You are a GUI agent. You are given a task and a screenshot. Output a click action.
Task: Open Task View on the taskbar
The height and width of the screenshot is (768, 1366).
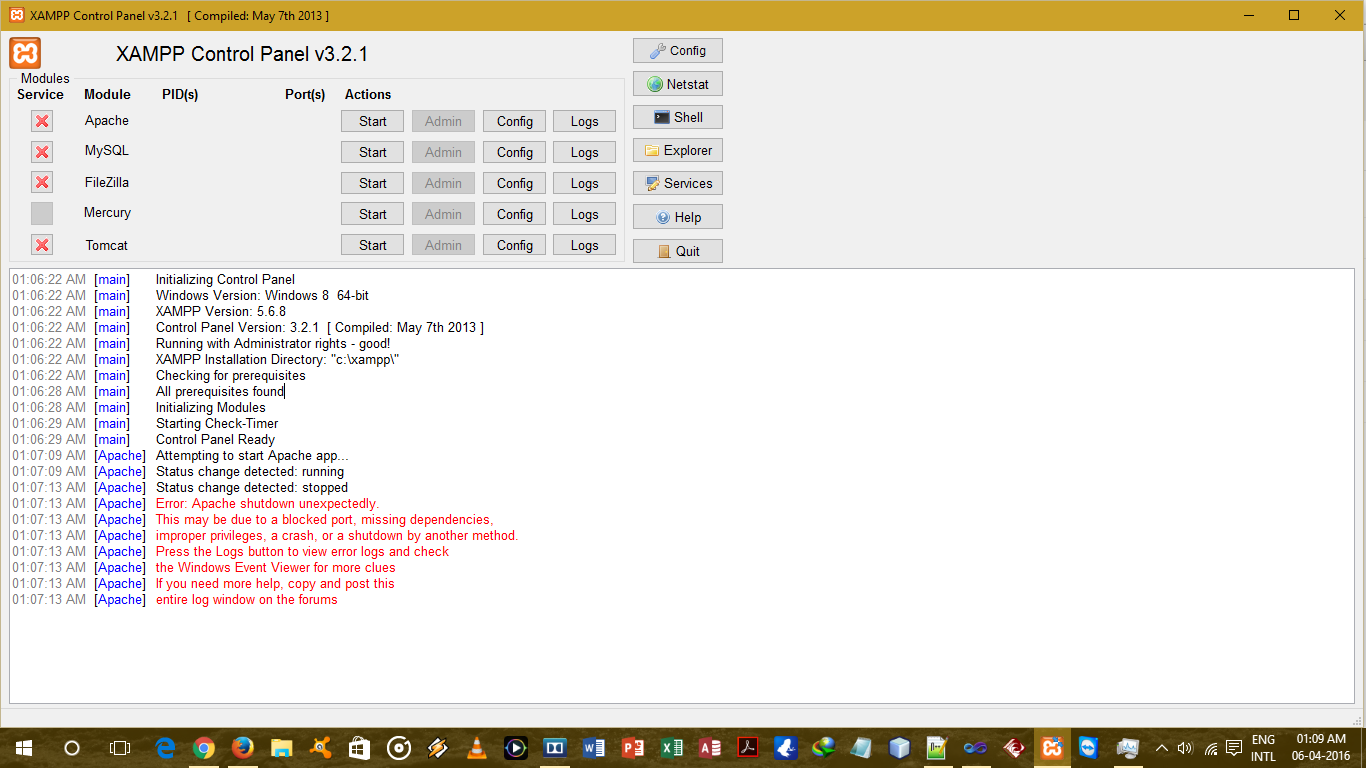point(120,748)
